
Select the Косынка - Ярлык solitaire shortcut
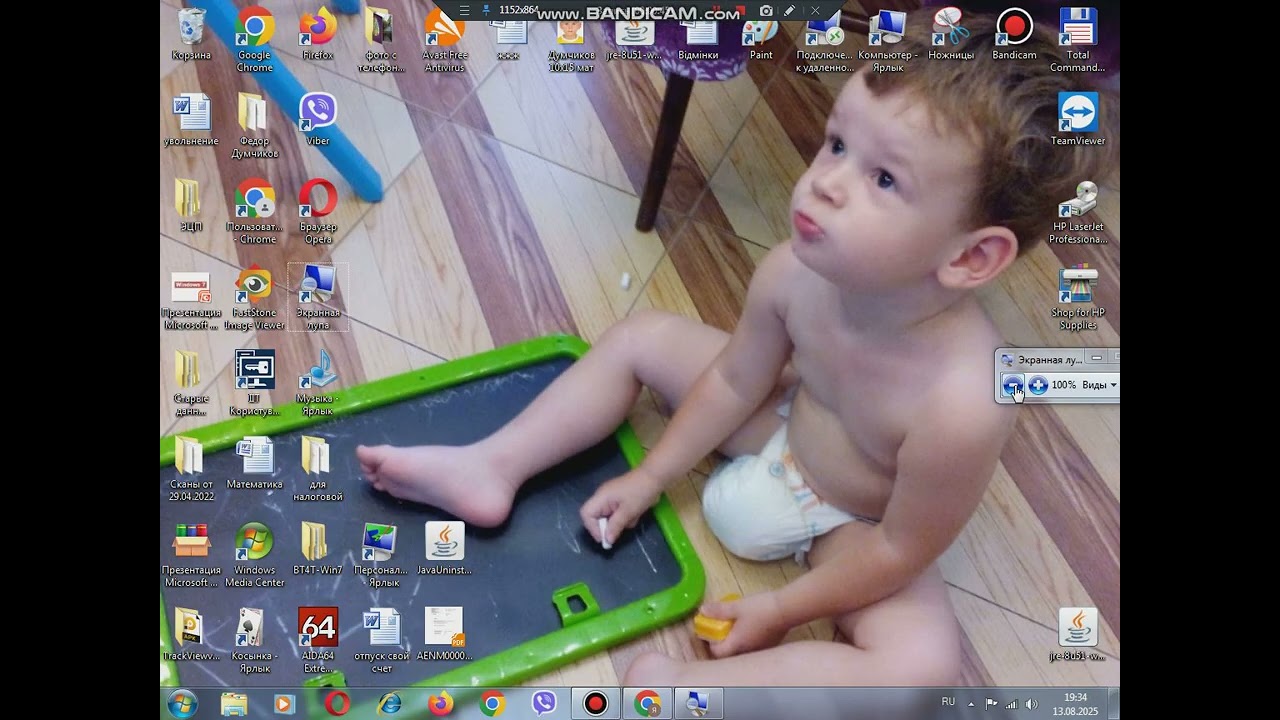[255, 641]
